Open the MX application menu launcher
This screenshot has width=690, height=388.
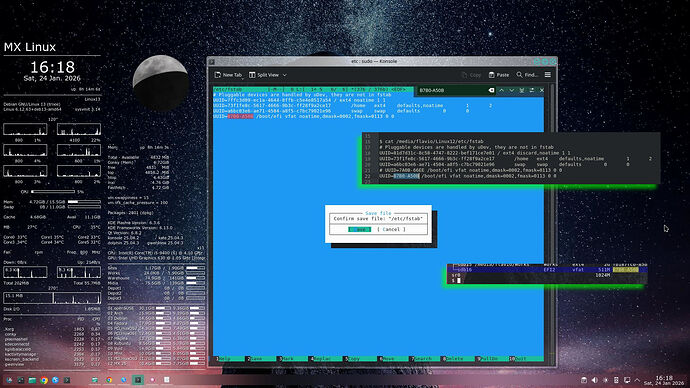click(9, 380)
